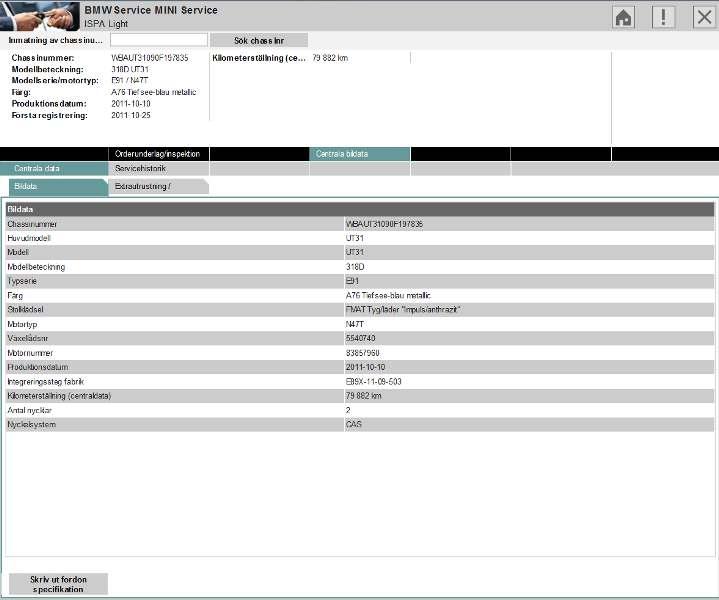This screenshot has width=719, height=600.
Task: Click the table's Kilometerställning 79 882 km value
Action: point(364,395)
